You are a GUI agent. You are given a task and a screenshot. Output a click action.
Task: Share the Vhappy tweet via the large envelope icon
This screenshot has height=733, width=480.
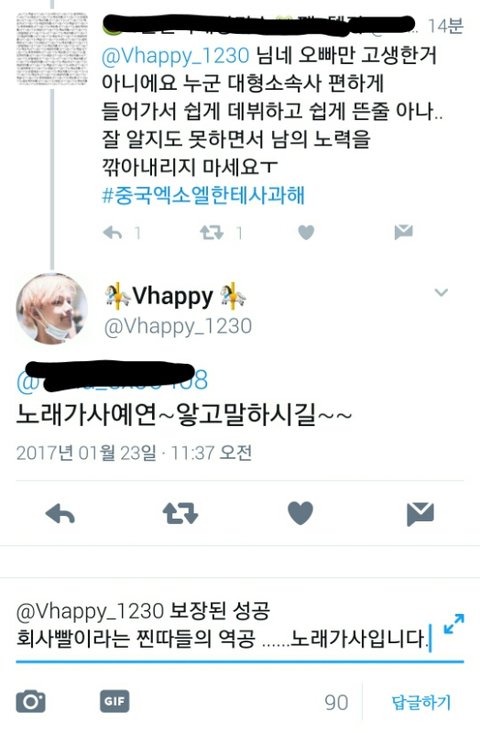tap(420, 514)
